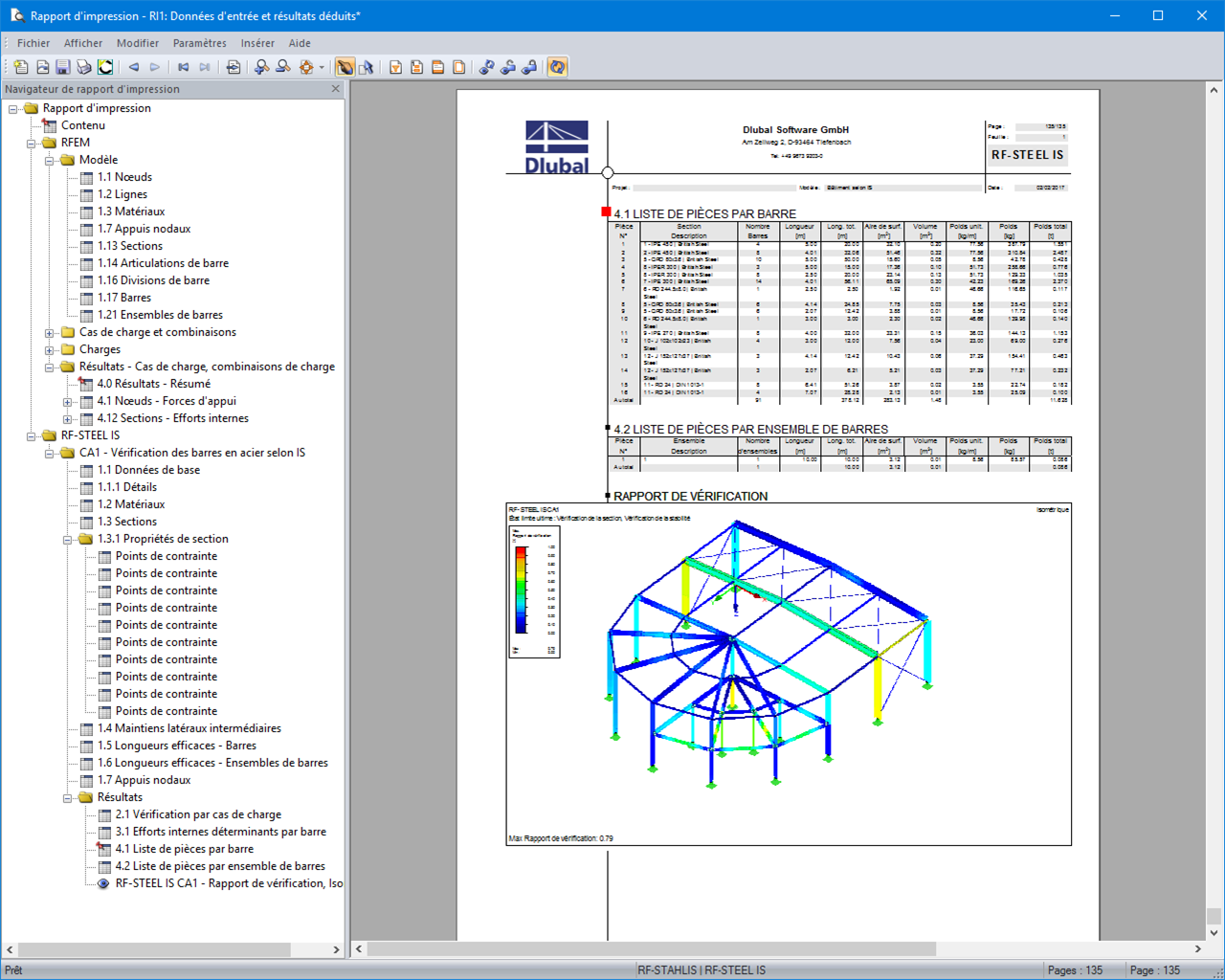
Task: Click the 4.2 LISTE DE PIÈCES PAR ENSEMBLE heading
Action: pyautogui.click(x=750, y=430)
